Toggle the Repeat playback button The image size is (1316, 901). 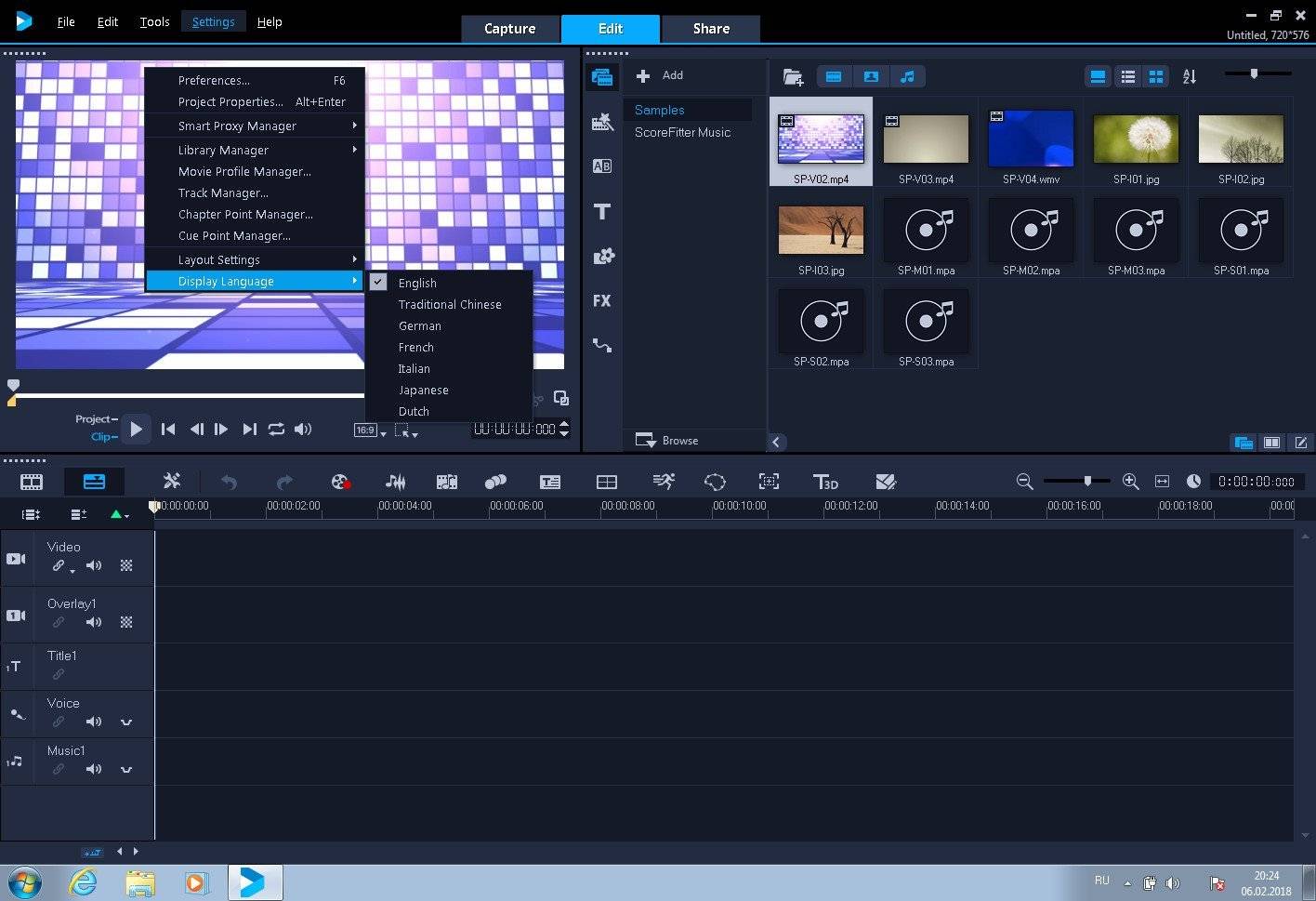(x=276, y=430)
